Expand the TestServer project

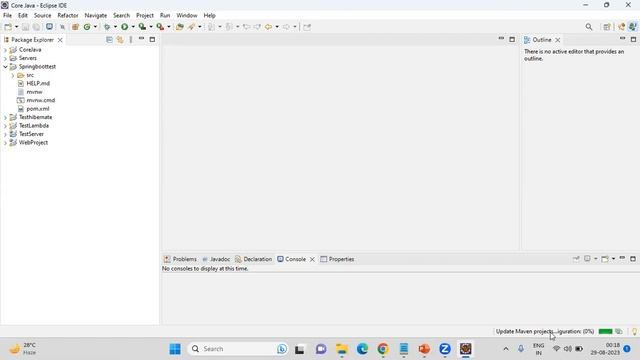(5, 134)
